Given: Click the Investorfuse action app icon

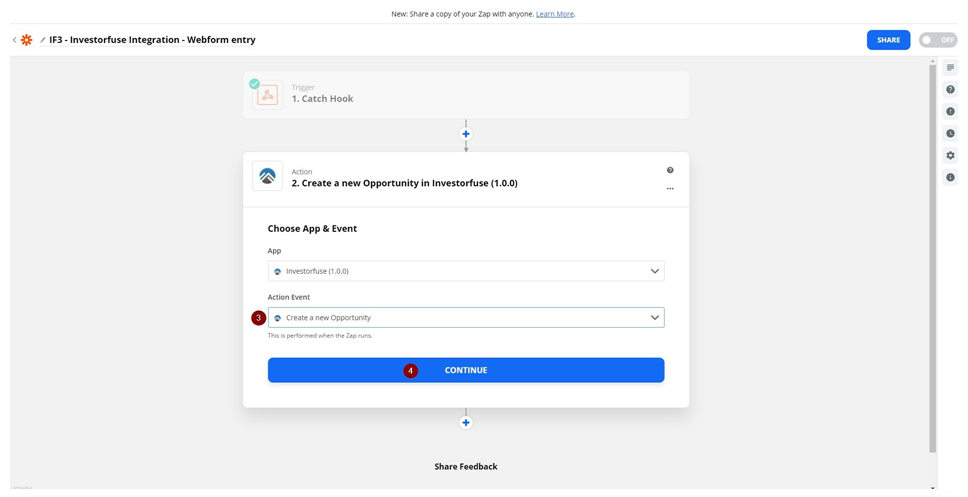Looking at the screenshot, I should [267, 176].
